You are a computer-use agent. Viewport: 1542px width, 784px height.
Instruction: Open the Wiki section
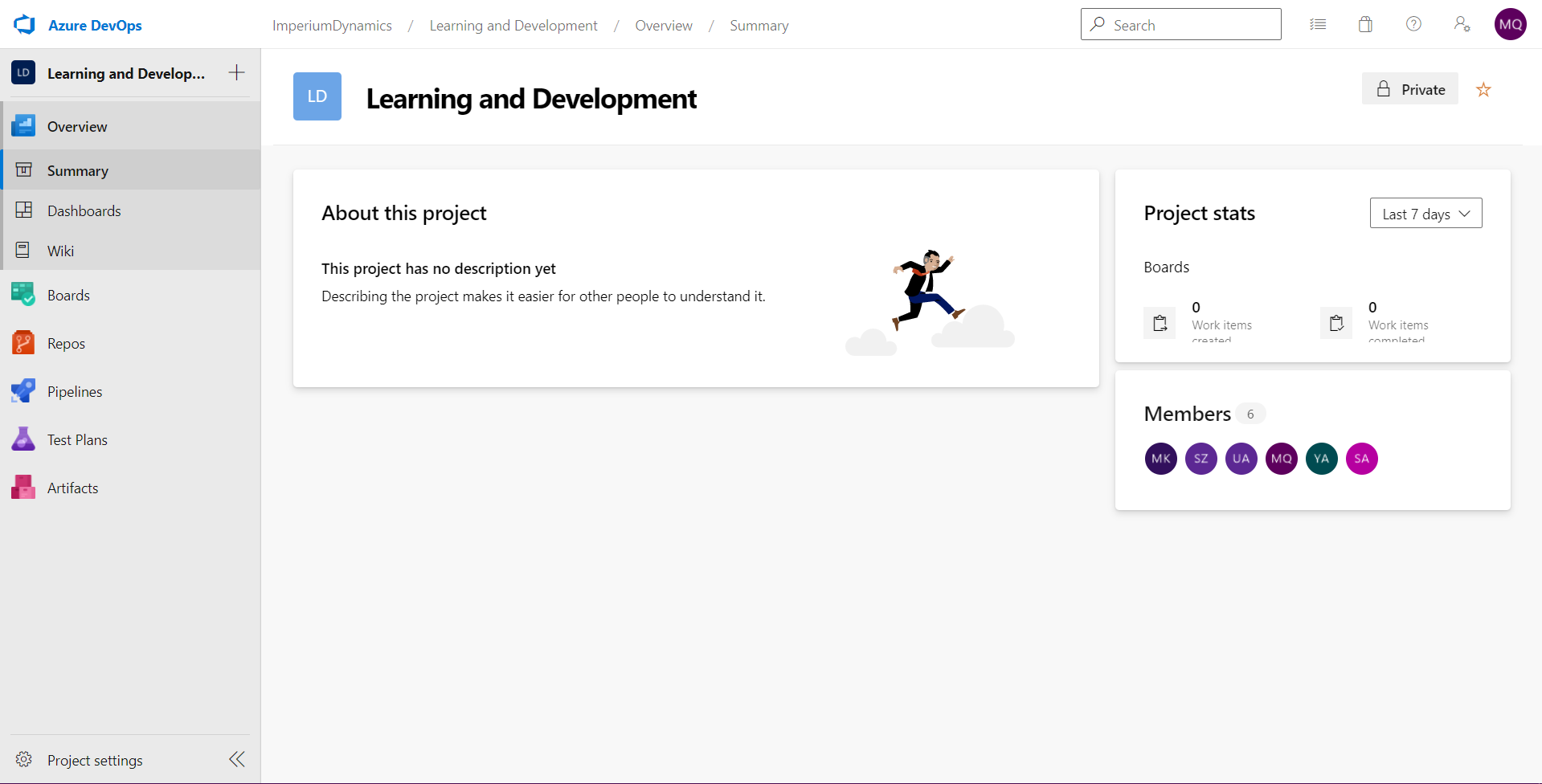(62, 250)
